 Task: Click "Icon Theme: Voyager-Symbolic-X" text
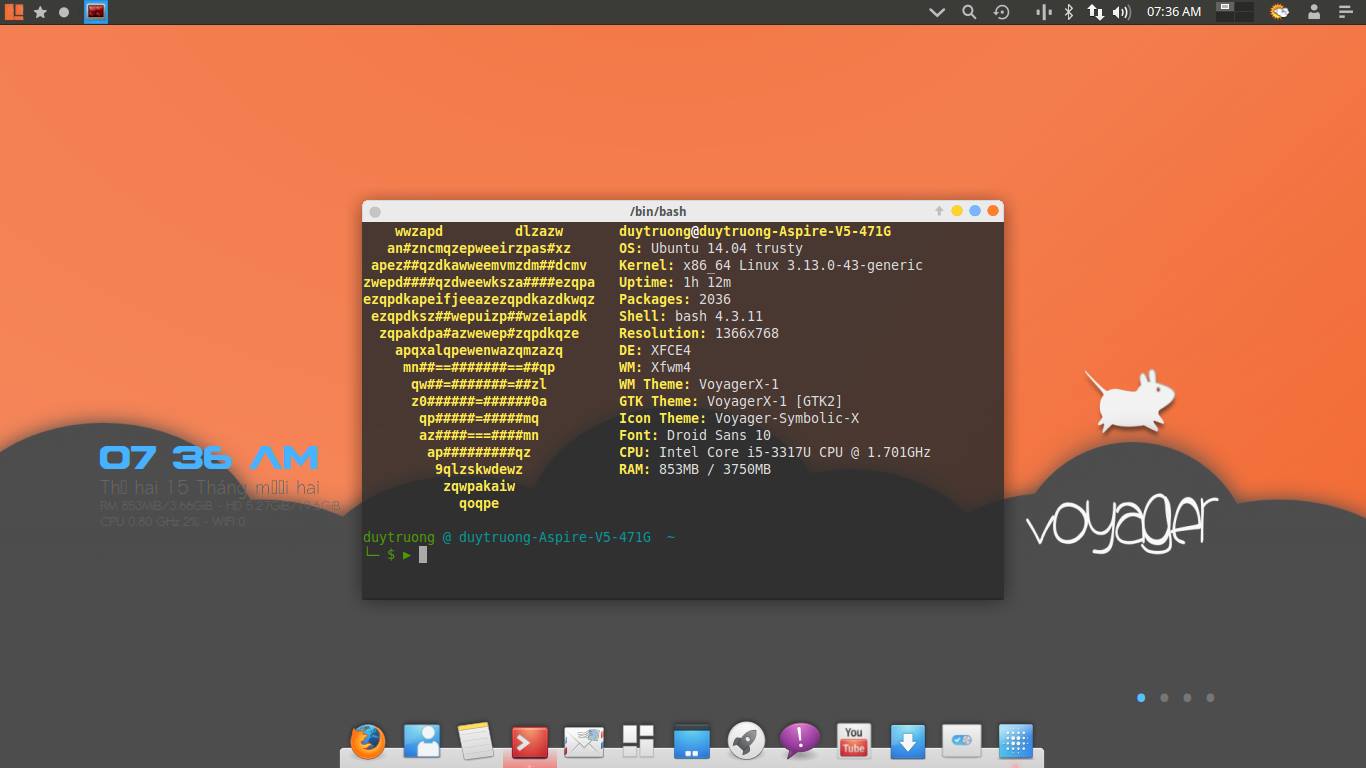(x=739, y=418)
